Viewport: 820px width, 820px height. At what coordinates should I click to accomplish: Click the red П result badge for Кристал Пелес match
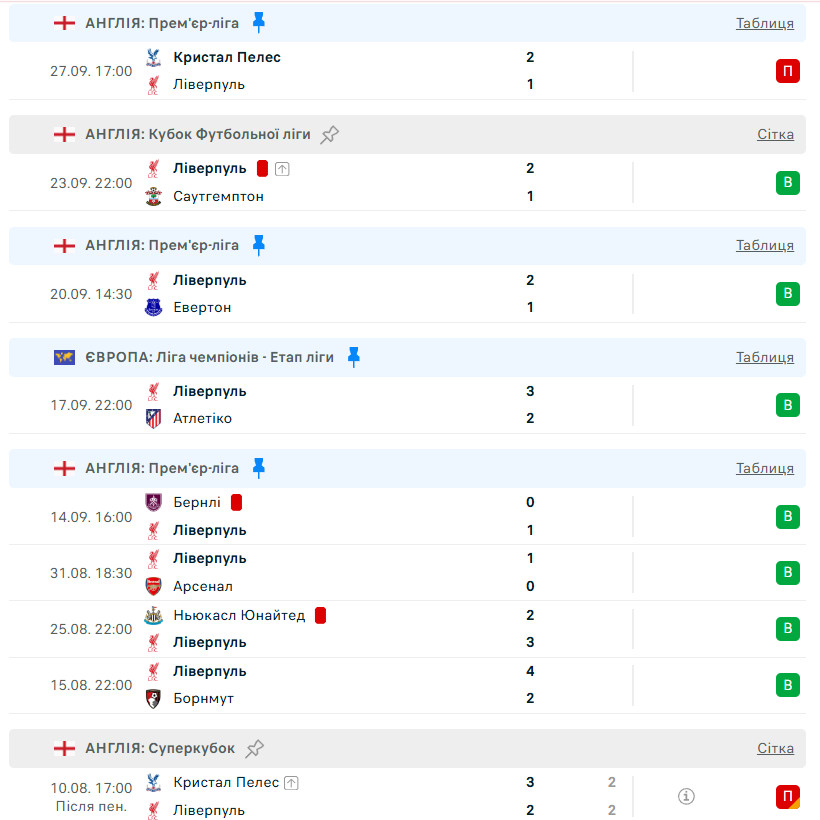click(x=788, y=71)
